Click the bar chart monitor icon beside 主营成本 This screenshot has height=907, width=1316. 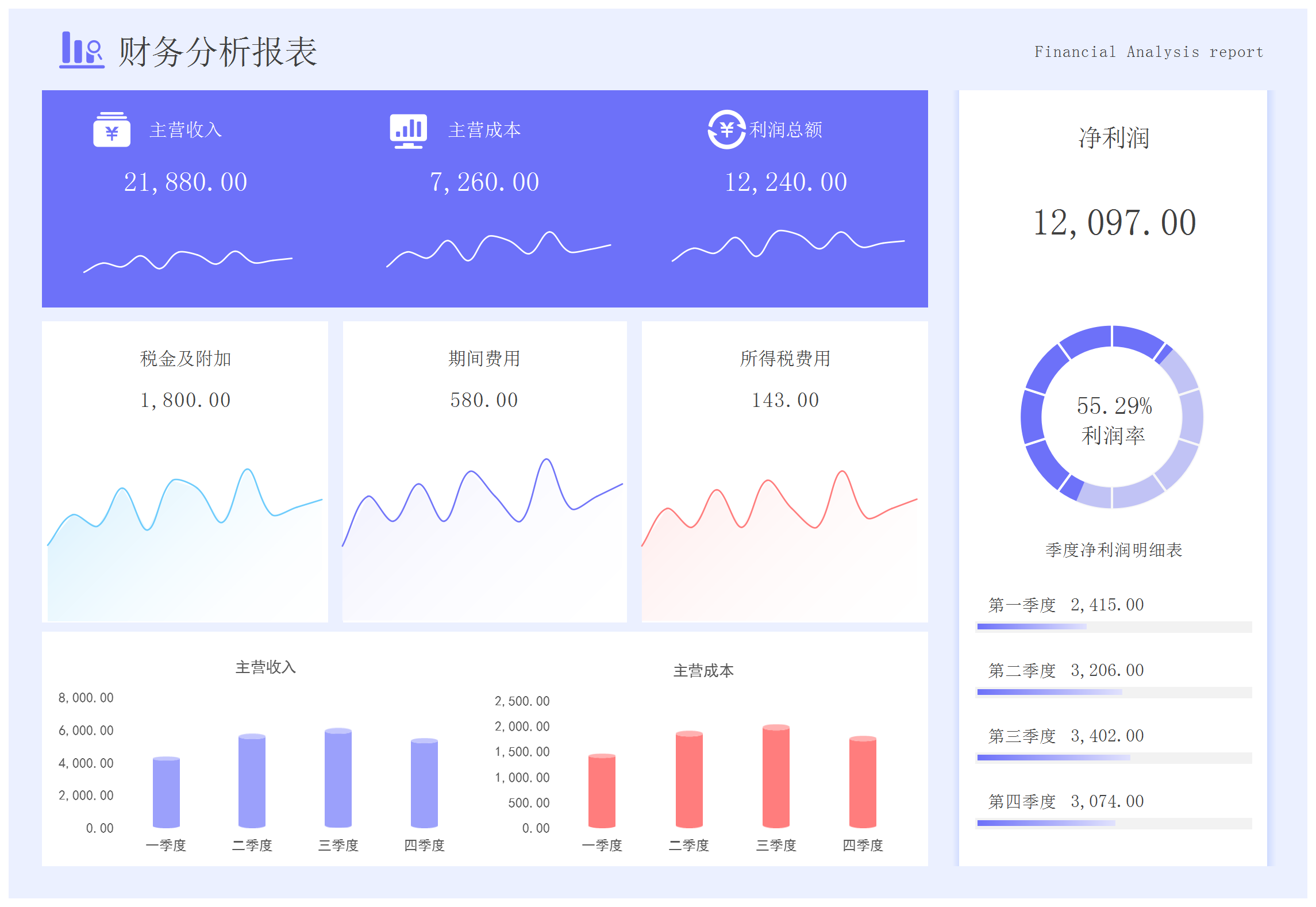(x=408, y=130)
